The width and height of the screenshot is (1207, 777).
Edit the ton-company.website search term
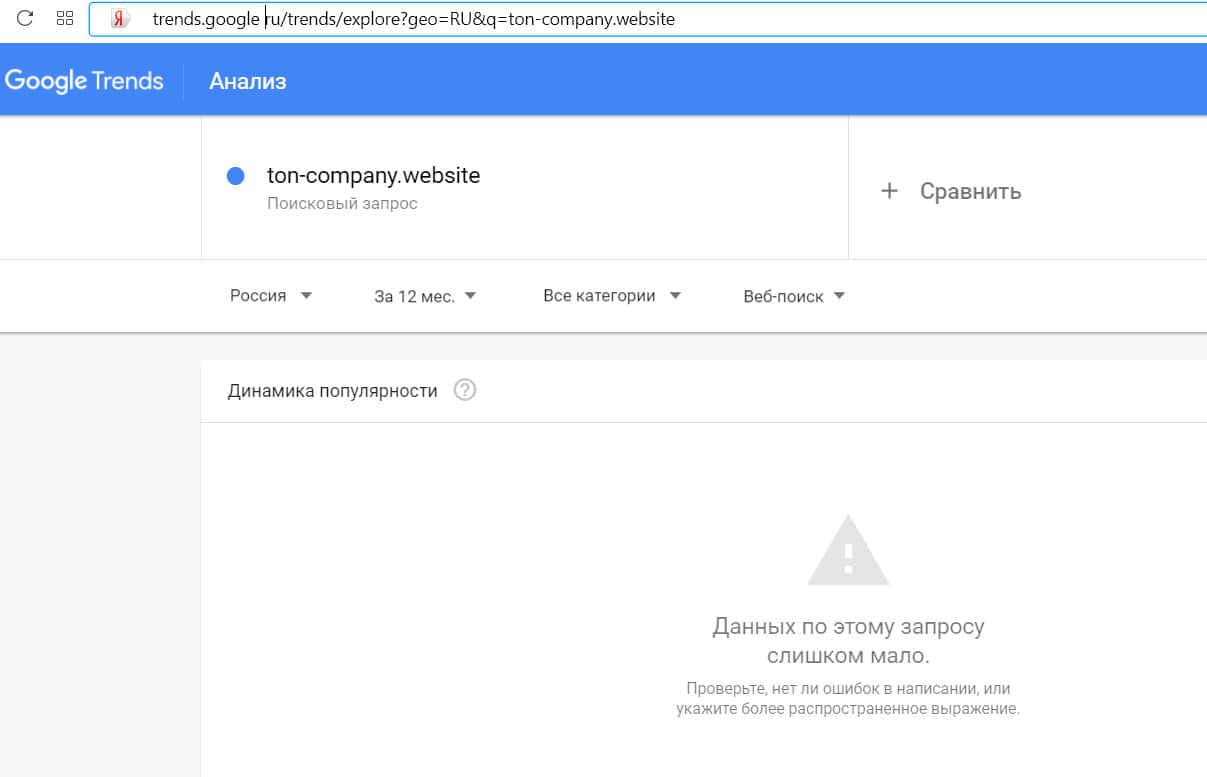(x=373, y=176)
